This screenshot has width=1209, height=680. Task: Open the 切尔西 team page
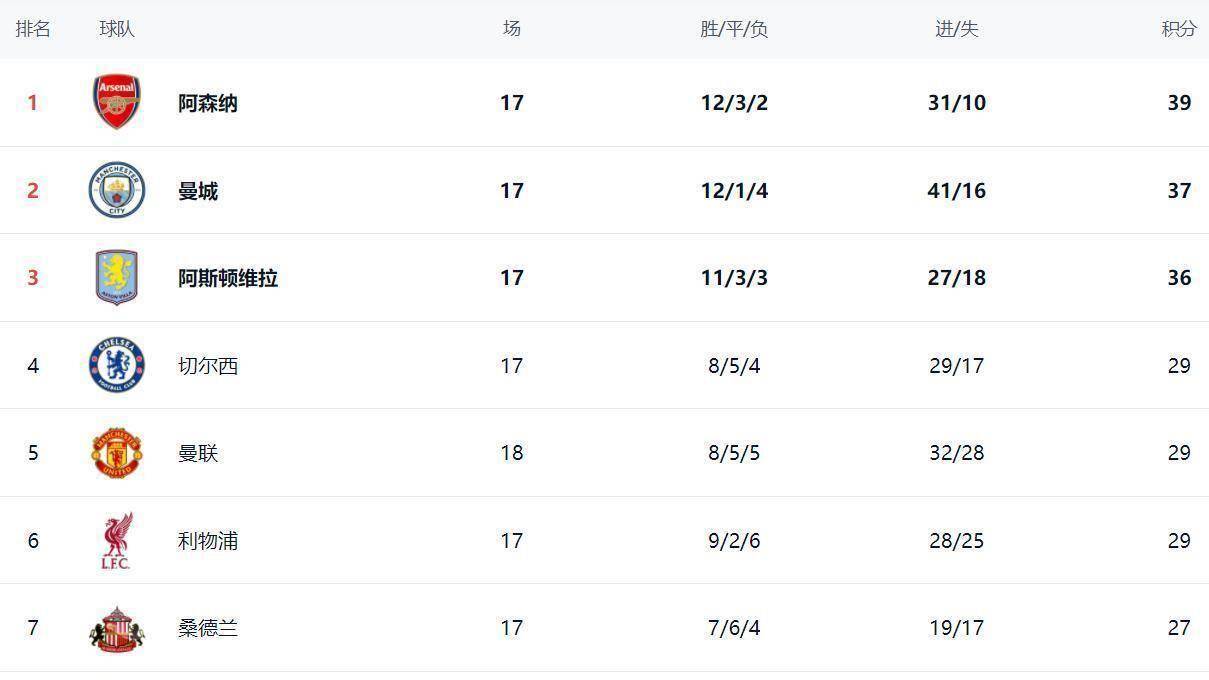[208, 366]
